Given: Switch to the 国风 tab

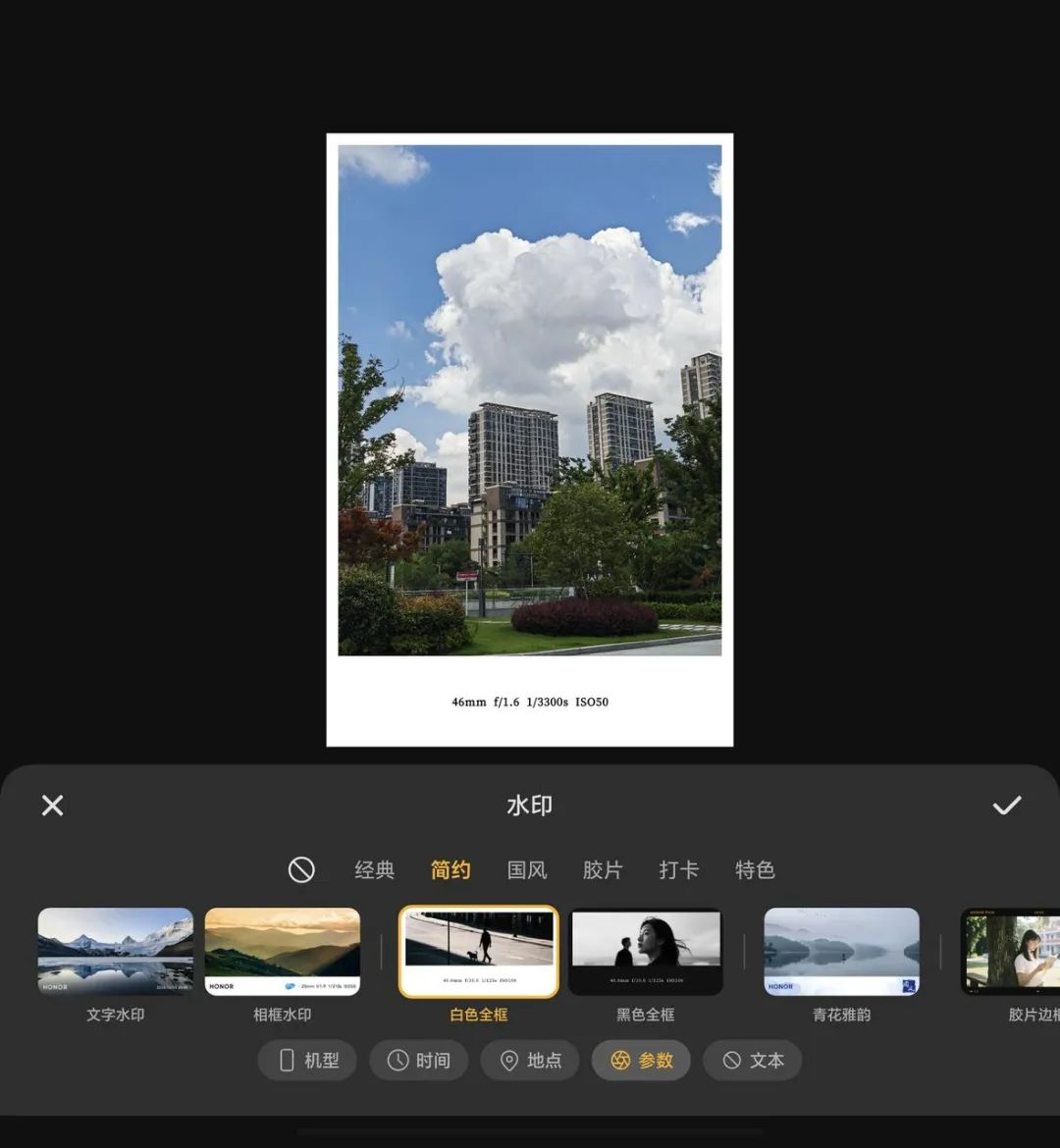Looking at the screenshot, I should [x=527, y=869].
